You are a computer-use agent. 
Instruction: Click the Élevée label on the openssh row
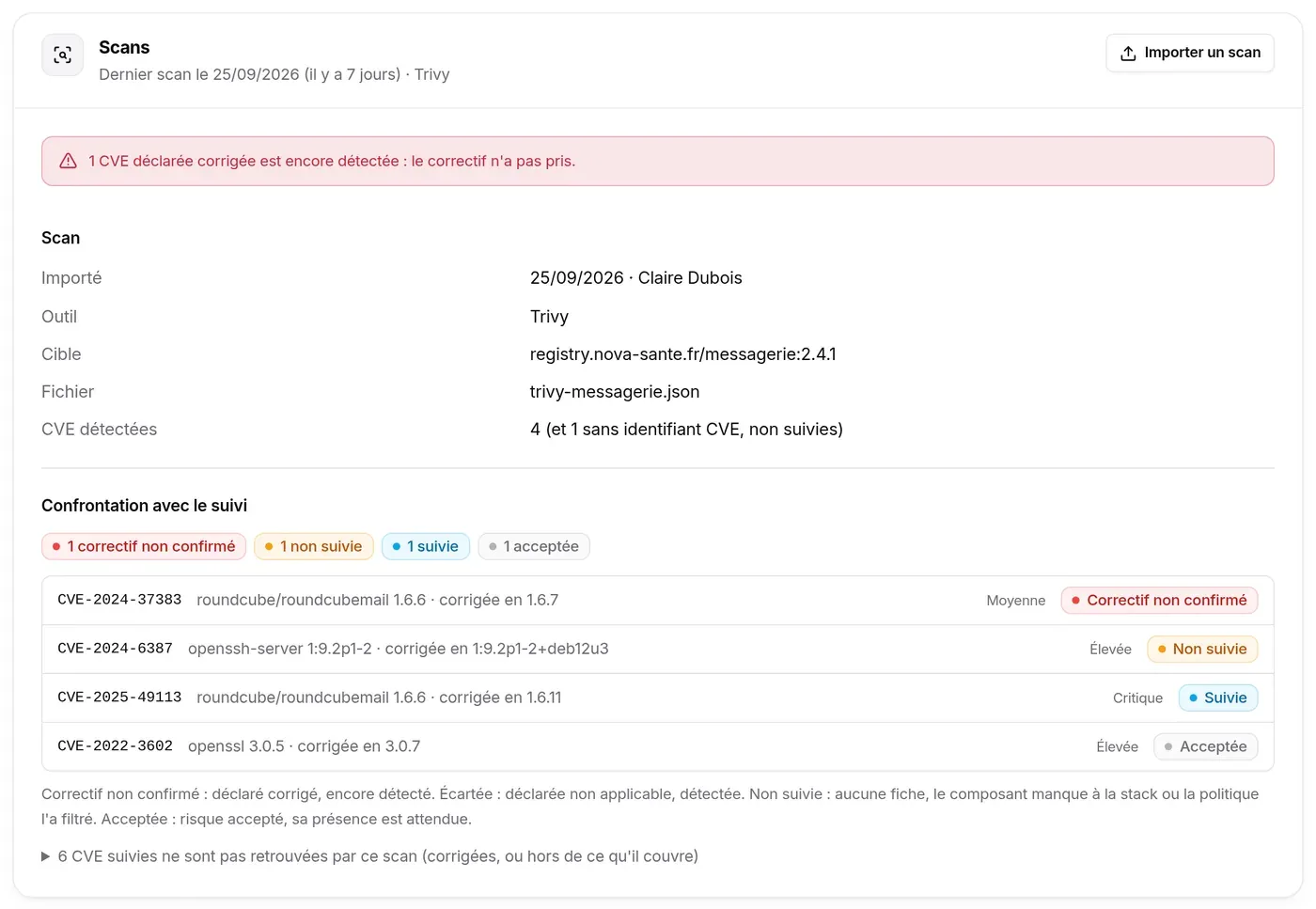1111,650
